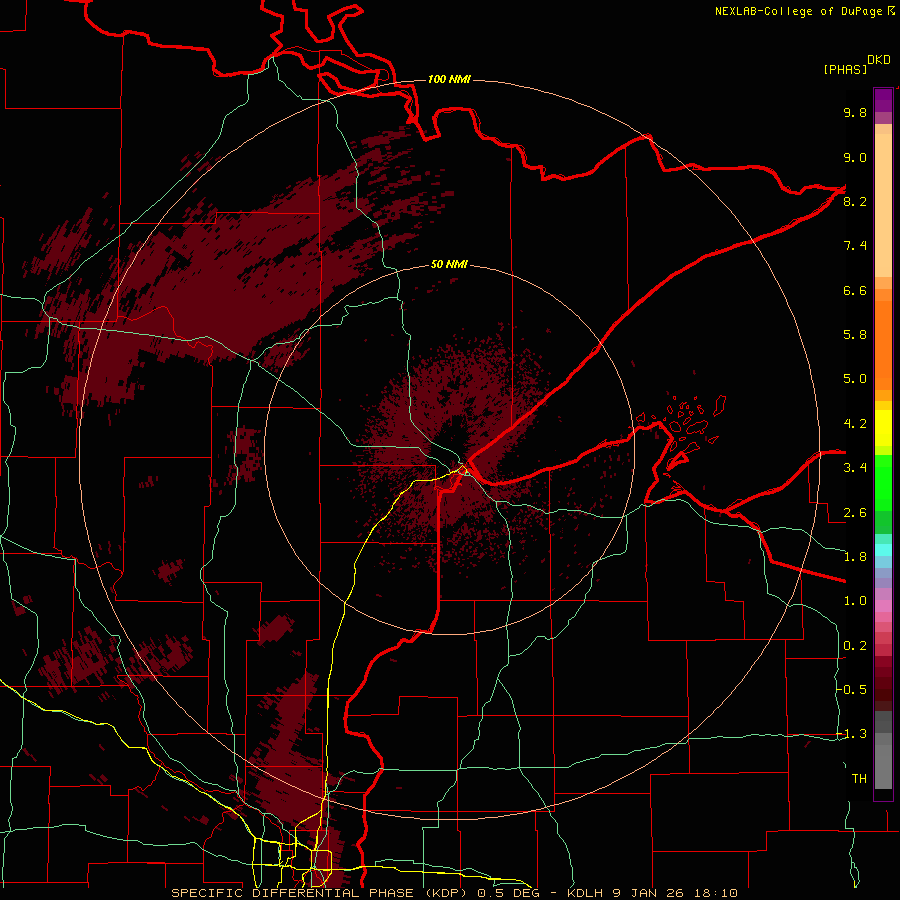The image size is (900, 900).
Task: Click the 9.8 value on color scale
Action: tap(855, 113)
